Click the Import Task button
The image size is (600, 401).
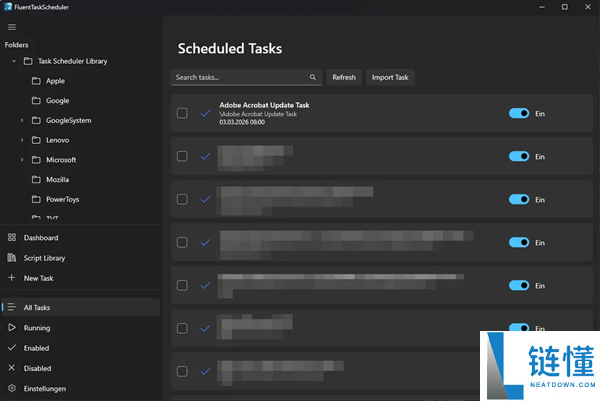pyautogui.click(x=390, y=77)
